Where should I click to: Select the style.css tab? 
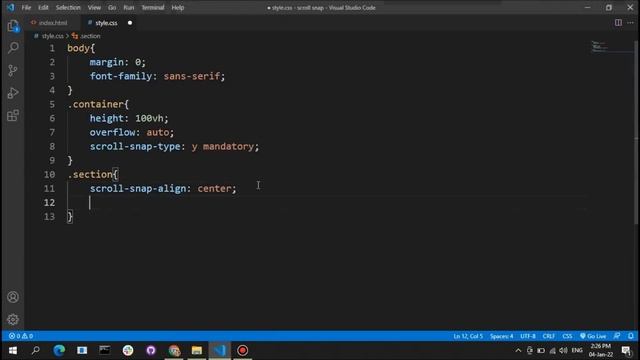pyautogui.click(x=106, y=23)
